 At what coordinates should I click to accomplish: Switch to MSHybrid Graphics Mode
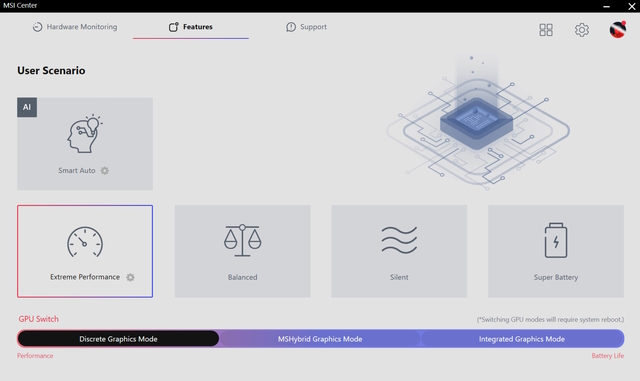(x=320, y=339)
